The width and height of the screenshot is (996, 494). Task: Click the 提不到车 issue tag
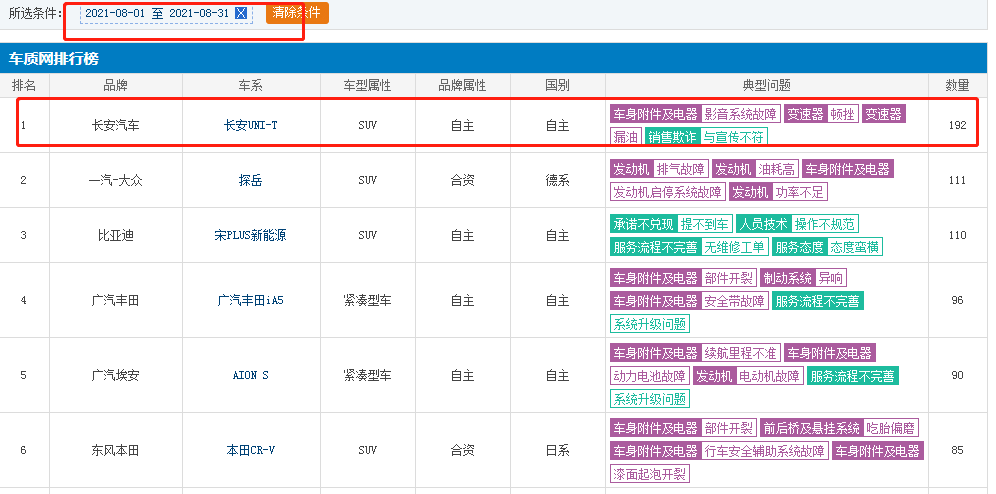704,224
